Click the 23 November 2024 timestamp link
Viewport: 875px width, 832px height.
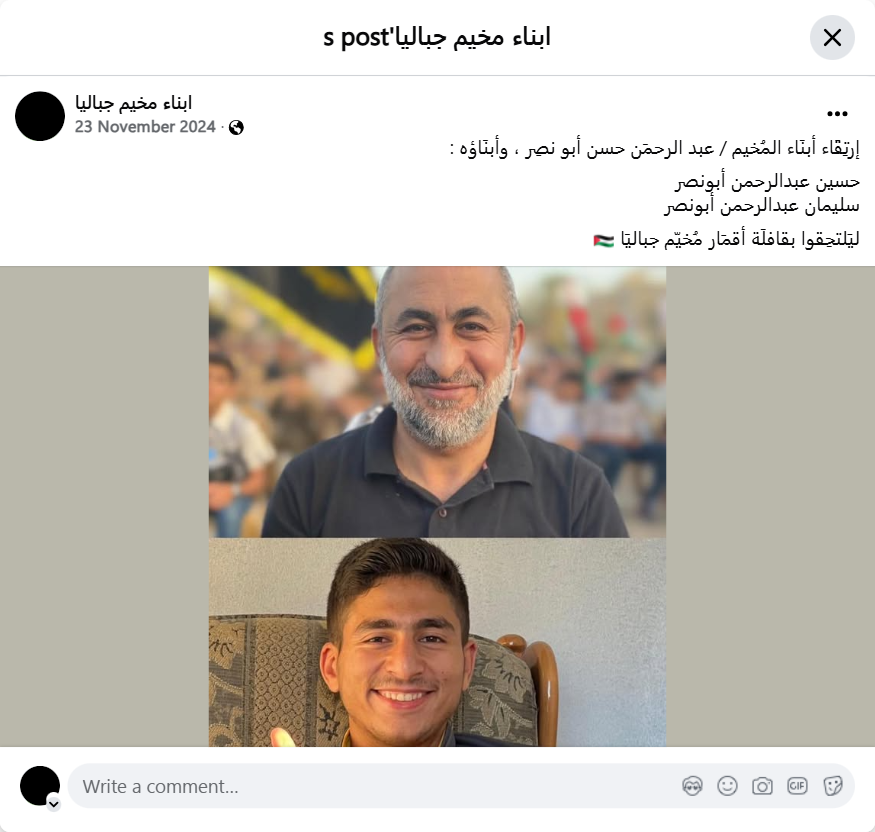[x=145, y=127]
